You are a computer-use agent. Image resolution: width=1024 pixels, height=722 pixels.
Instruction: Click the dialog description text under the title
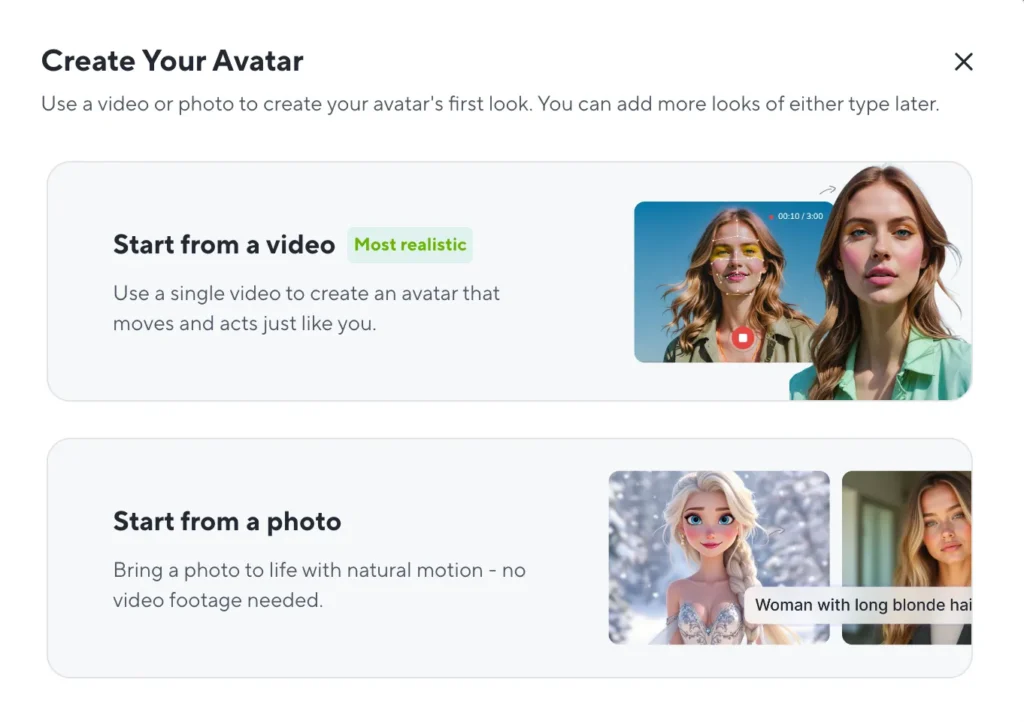pos(489,103)
